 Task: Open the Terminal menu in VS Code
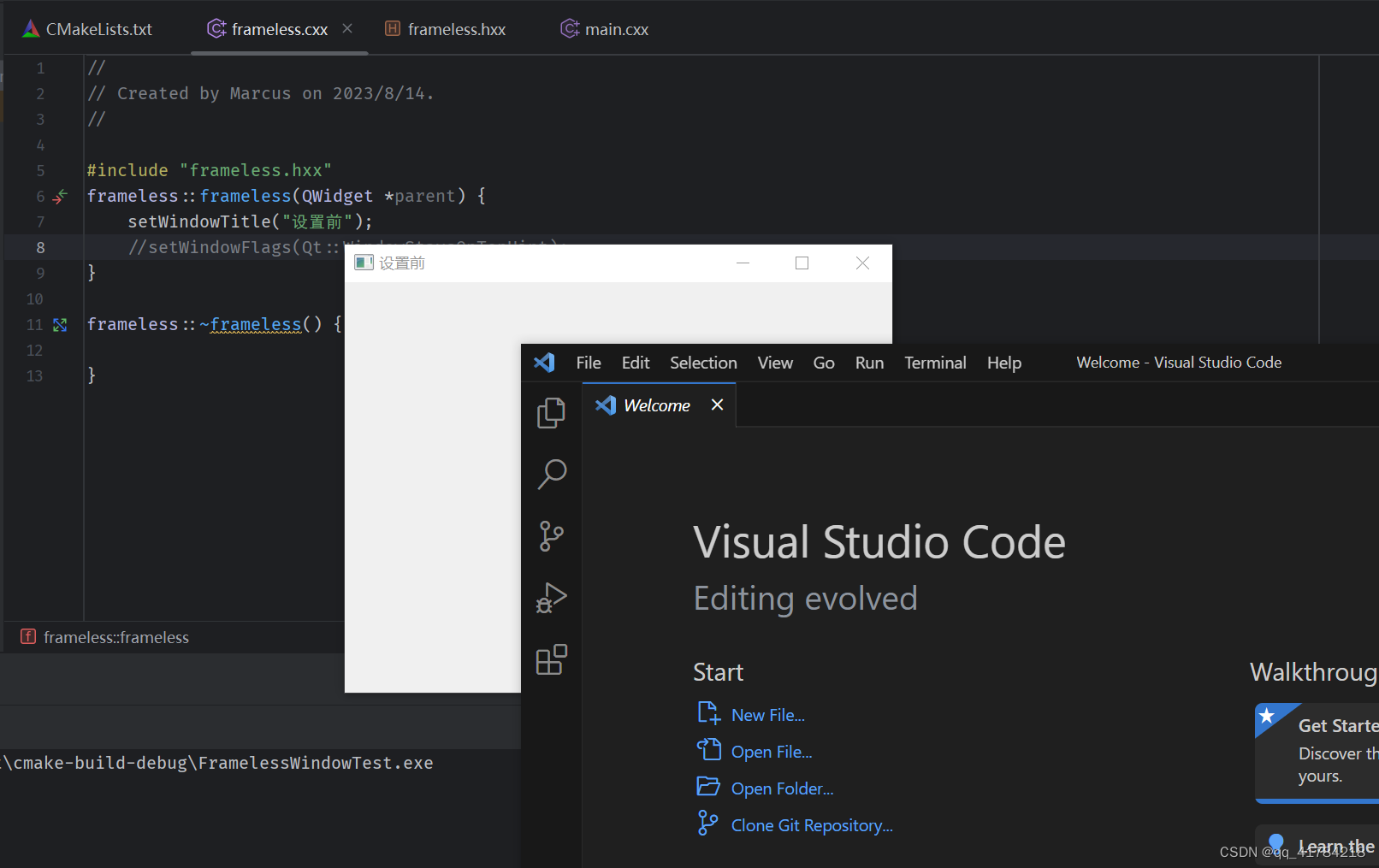(x=935, y=363)
